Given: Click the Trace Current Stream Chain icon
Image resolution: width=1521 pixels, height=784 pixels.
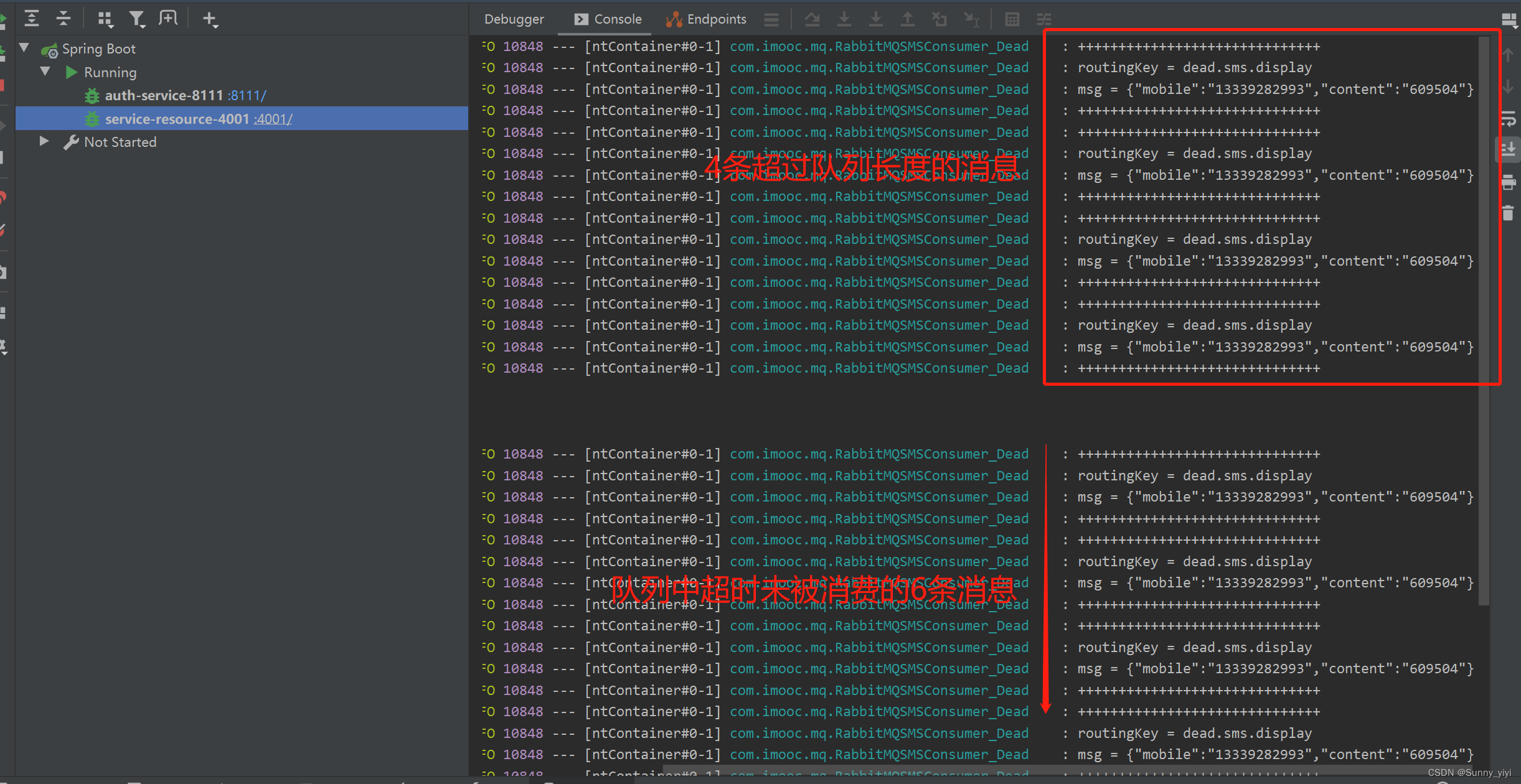Looking at the screenshot, I should 1044,20.
